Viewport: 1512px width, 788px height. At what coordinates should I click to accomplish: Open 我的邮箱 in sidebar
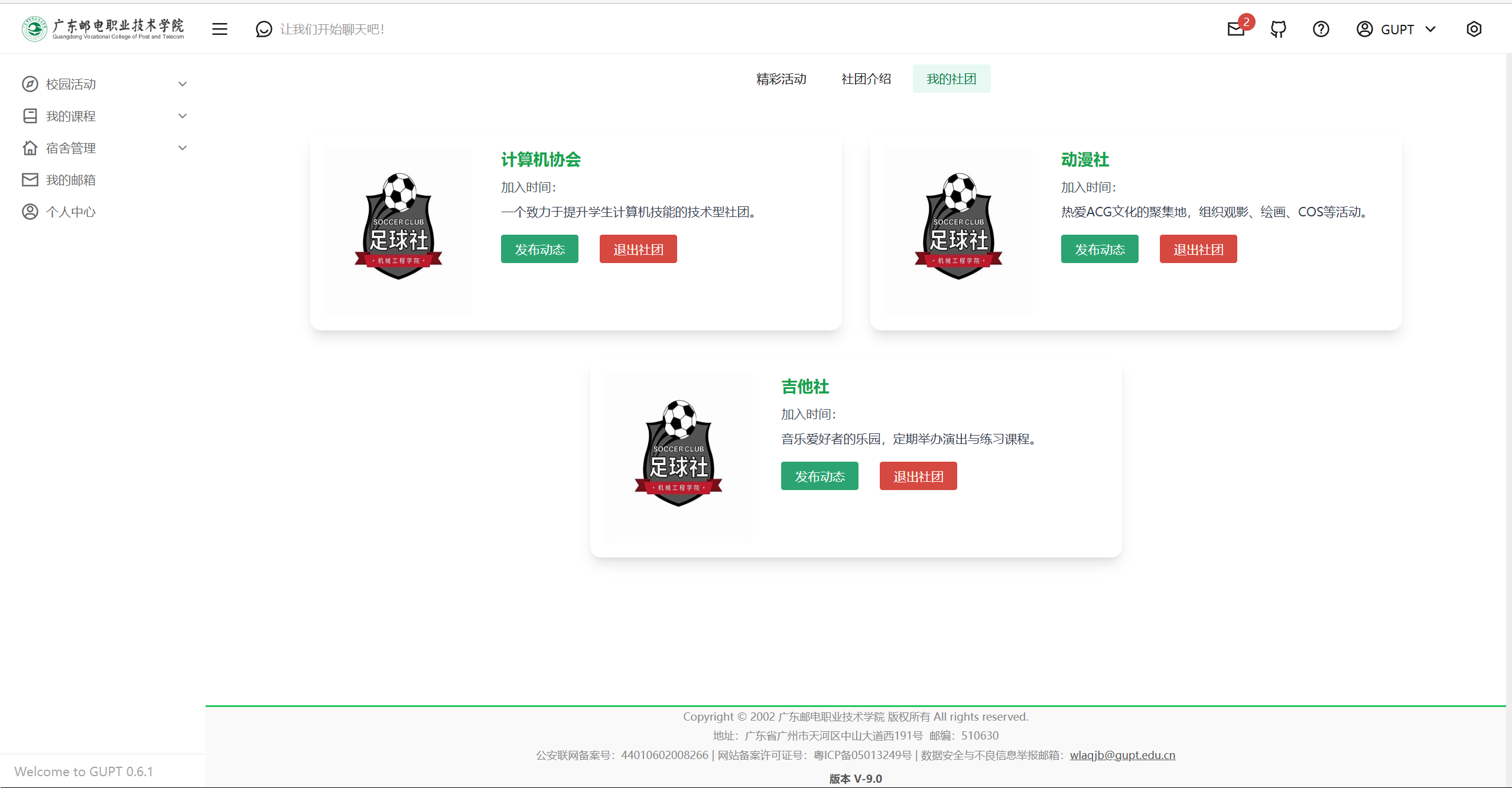pos(70,180)
